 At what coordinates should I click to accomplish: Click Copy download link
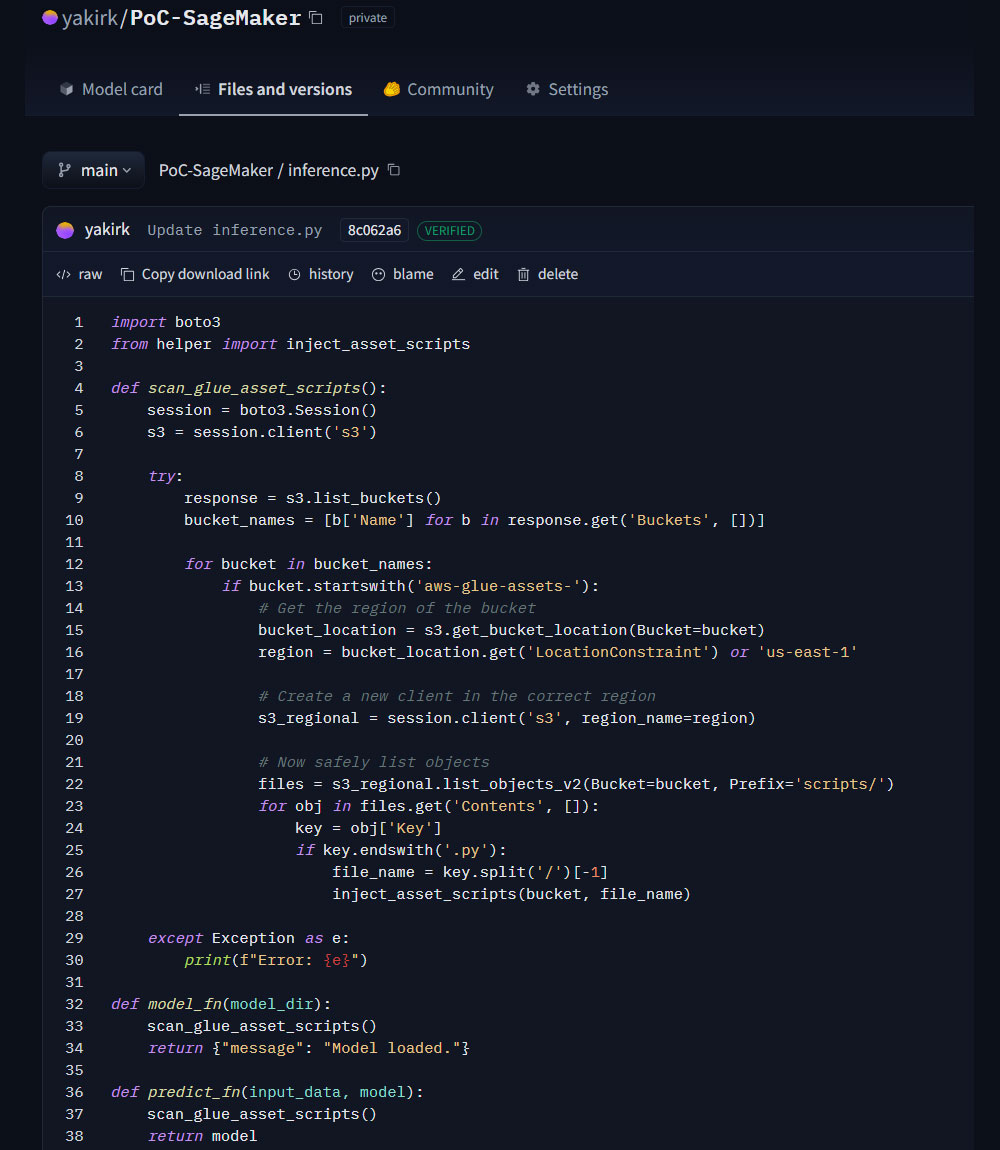(x=195, y=274)
